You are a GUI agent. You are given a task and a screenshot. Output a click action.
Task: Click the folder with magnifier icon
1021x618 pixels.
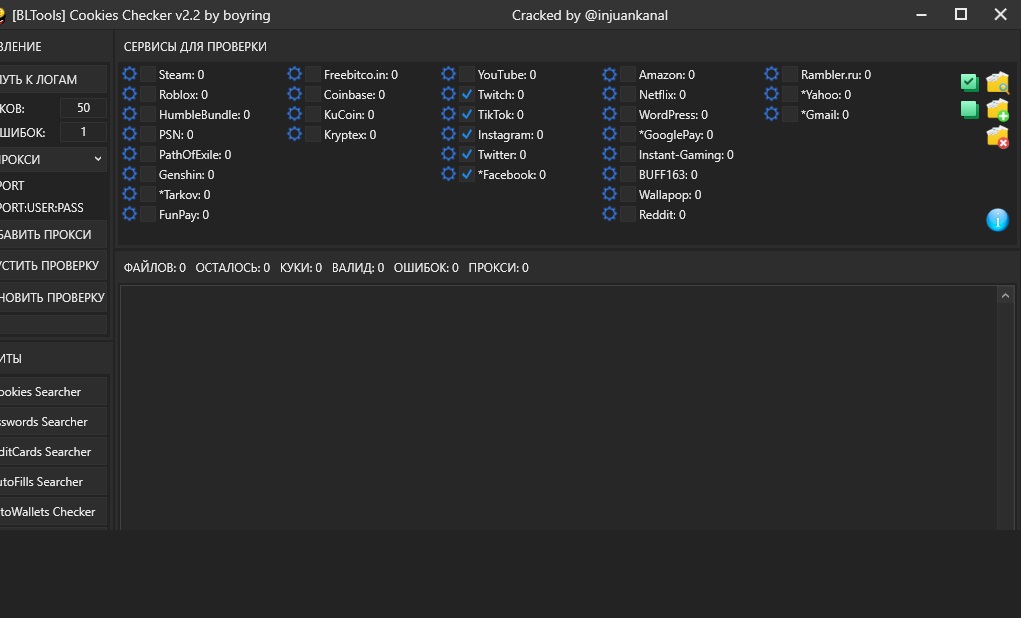[997, 82]
